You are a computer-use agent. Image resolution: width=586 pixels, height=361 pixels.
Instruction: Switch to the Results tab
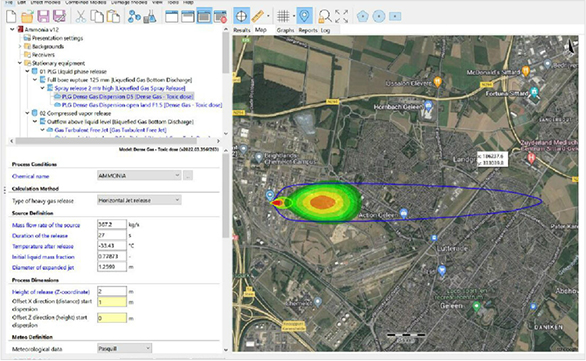[x=242, y=30]
